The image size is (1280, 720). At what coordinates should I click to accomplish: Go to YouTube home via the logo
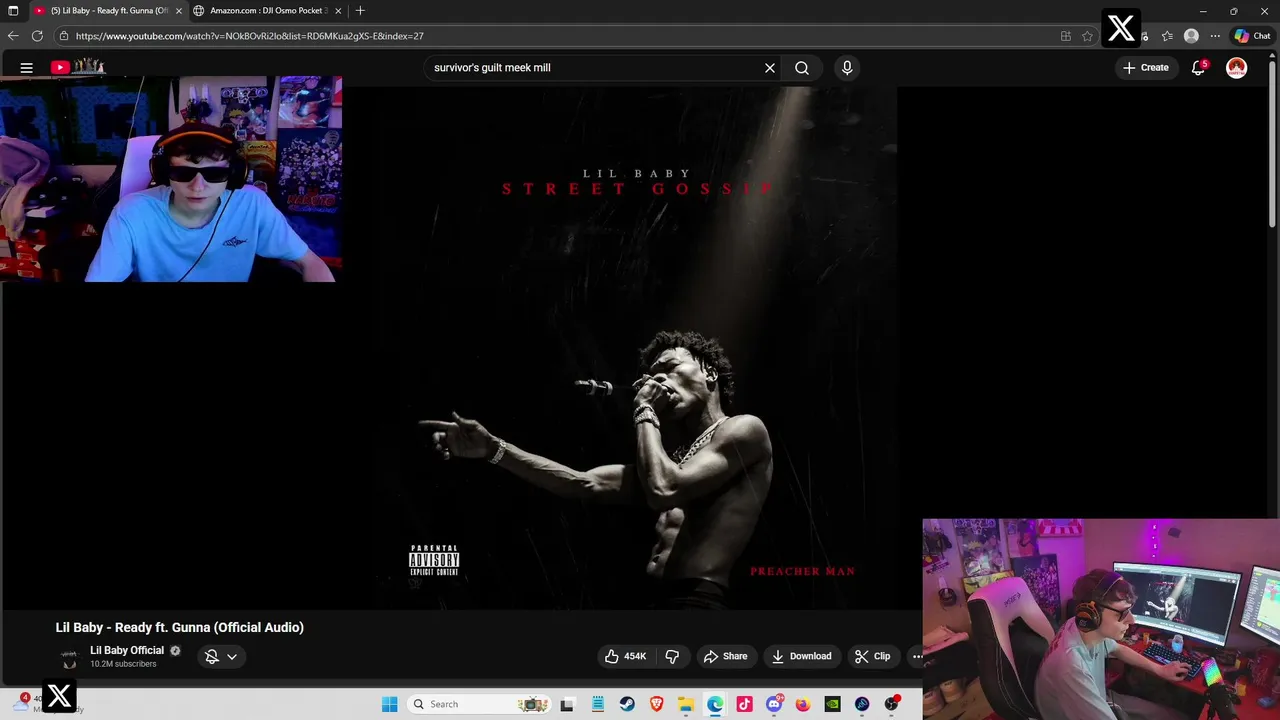[78, 67]
